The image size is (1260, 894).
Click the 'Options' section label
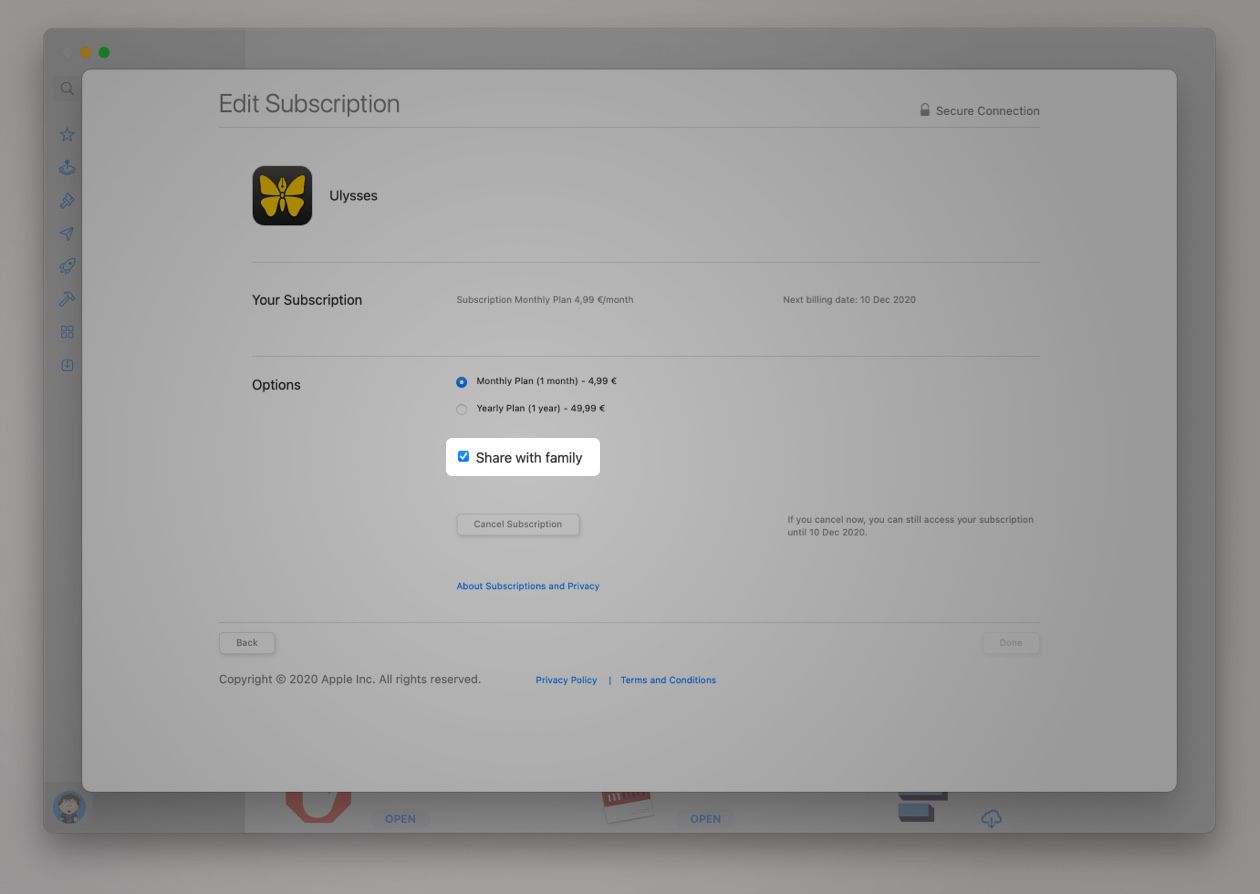pos(276,385)
